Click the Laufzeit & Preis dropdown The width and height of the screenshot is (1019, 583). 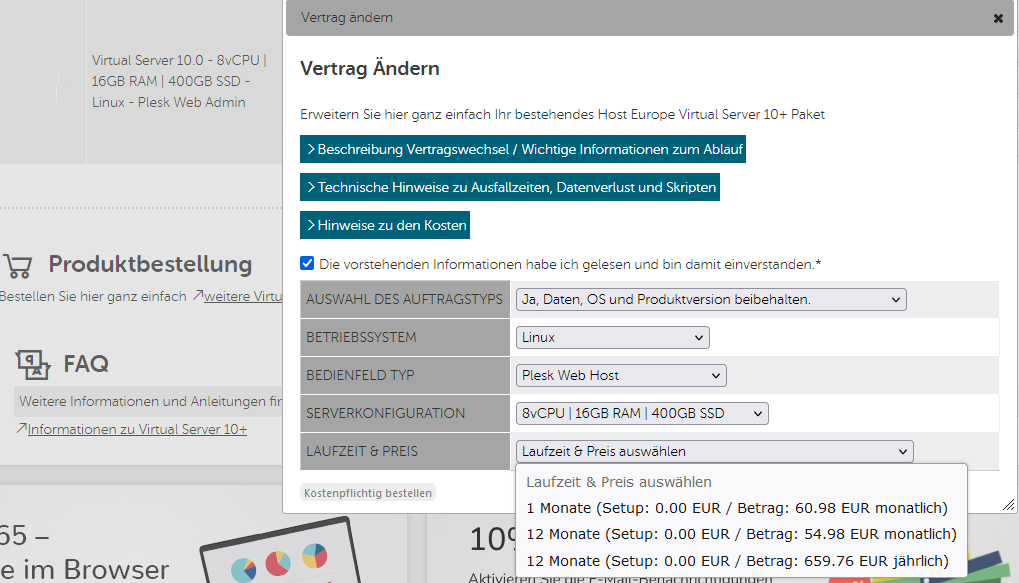tap(714, 451)
